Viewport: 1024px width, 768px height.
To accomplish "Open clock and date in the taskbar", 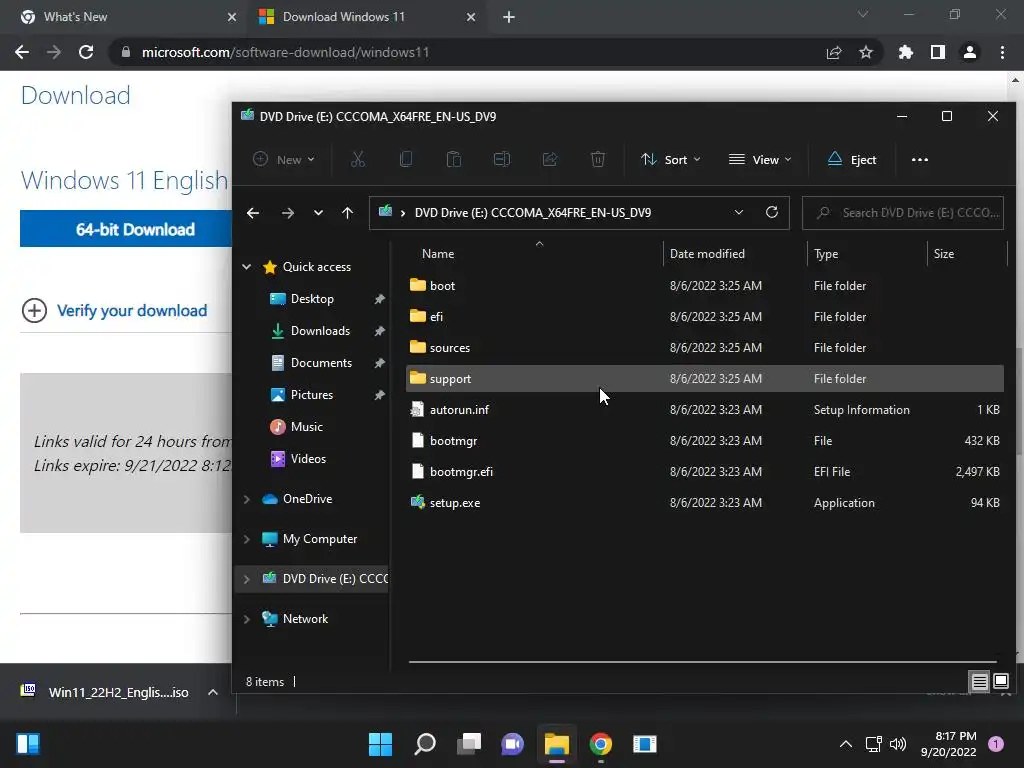I will [x=948, y=744].
